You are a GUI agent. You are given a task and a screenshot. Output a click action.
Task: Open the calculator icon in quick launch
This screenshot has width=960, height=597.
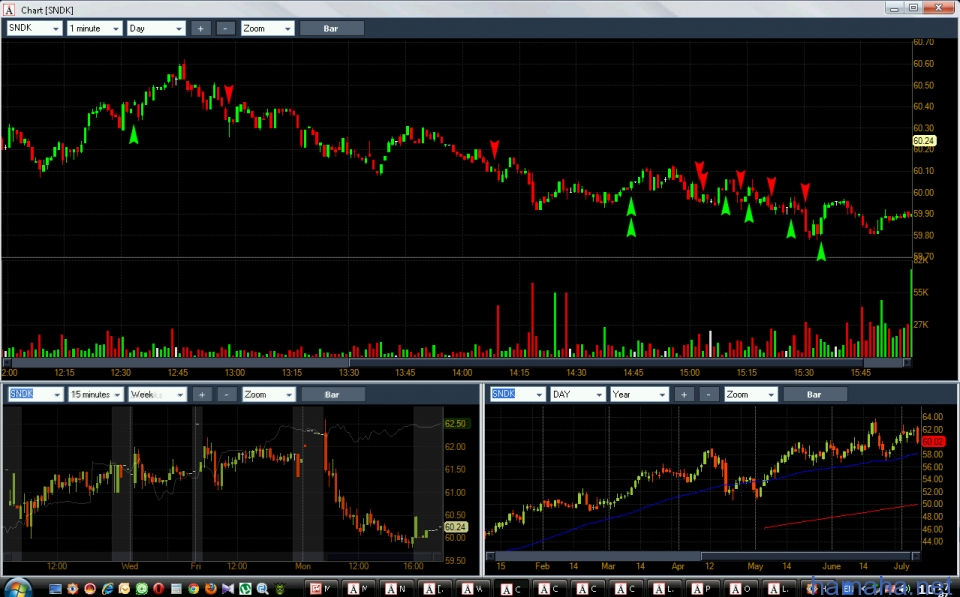click(176, 589)
